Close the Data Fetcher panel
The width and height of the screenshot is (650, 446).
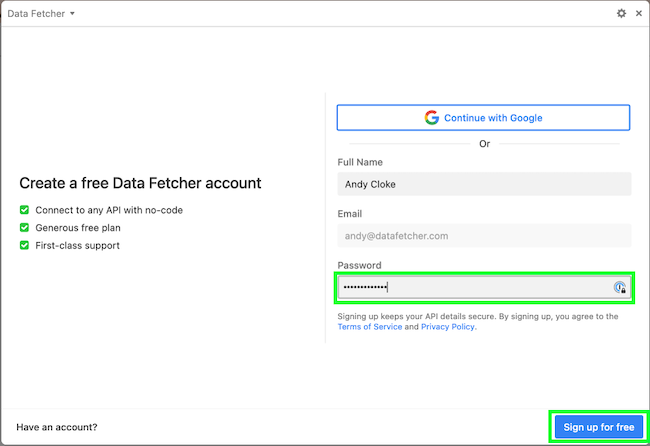point(639,13)
